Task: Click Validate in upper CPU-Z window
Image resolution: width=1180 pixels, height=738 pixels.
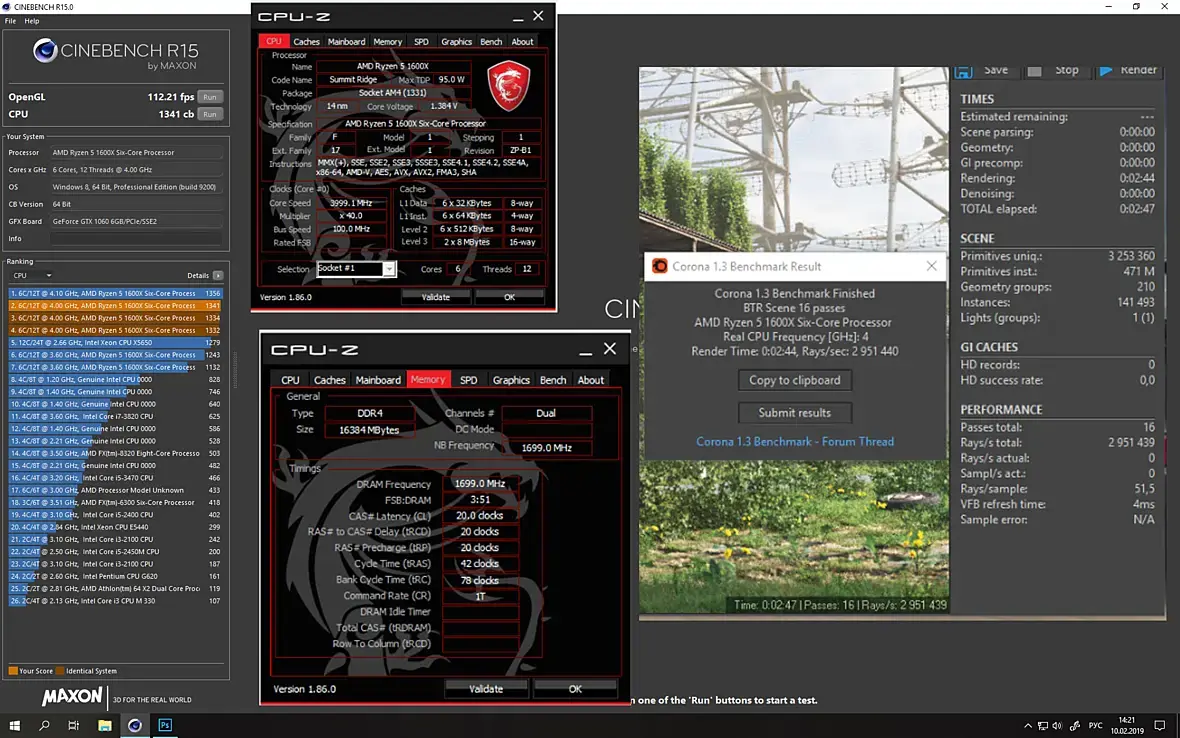Action: 436,297
